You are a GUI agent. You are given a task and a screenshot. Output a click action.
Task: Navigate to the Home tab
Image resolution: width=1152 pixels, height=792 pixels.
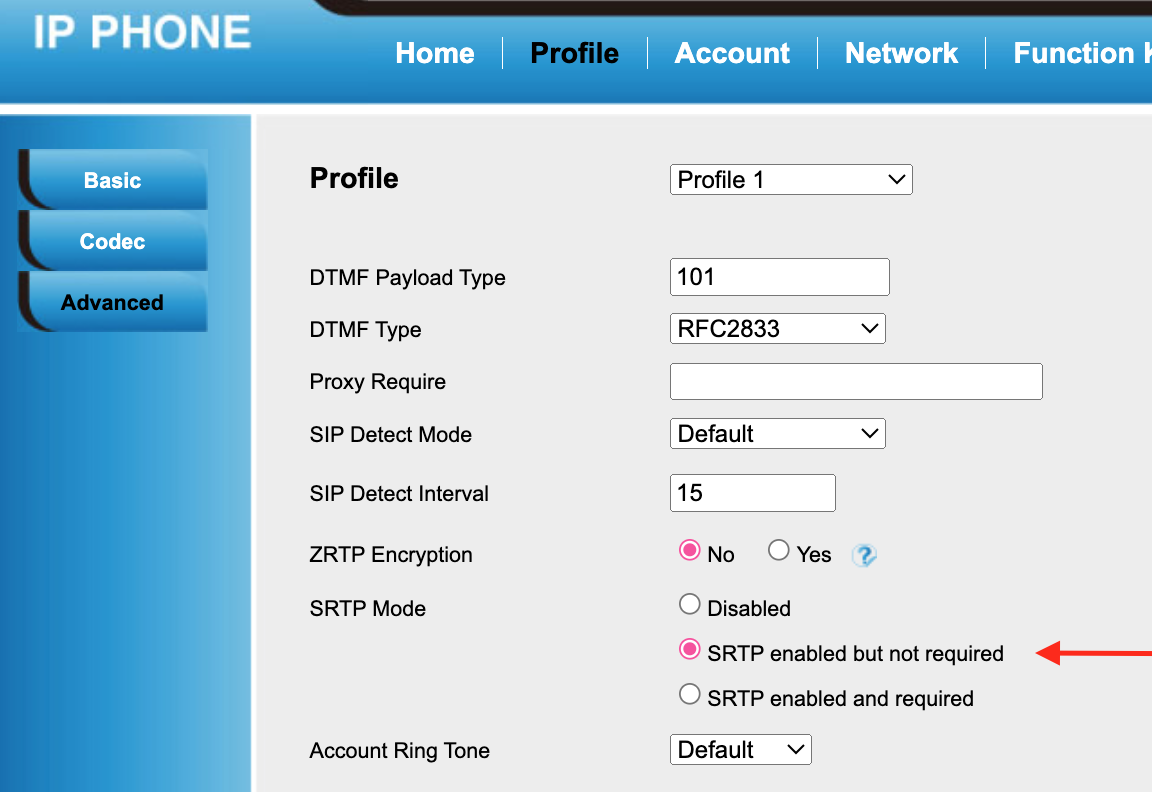click(434, 53)
